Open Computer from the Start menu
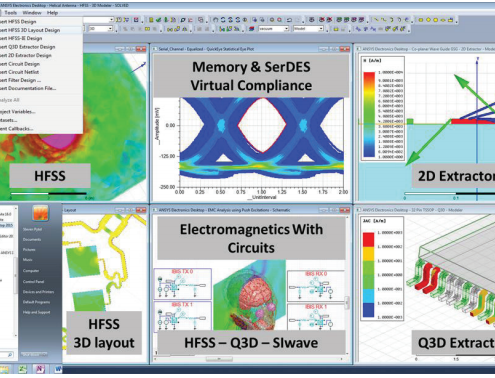 click(x=31, y=271)
